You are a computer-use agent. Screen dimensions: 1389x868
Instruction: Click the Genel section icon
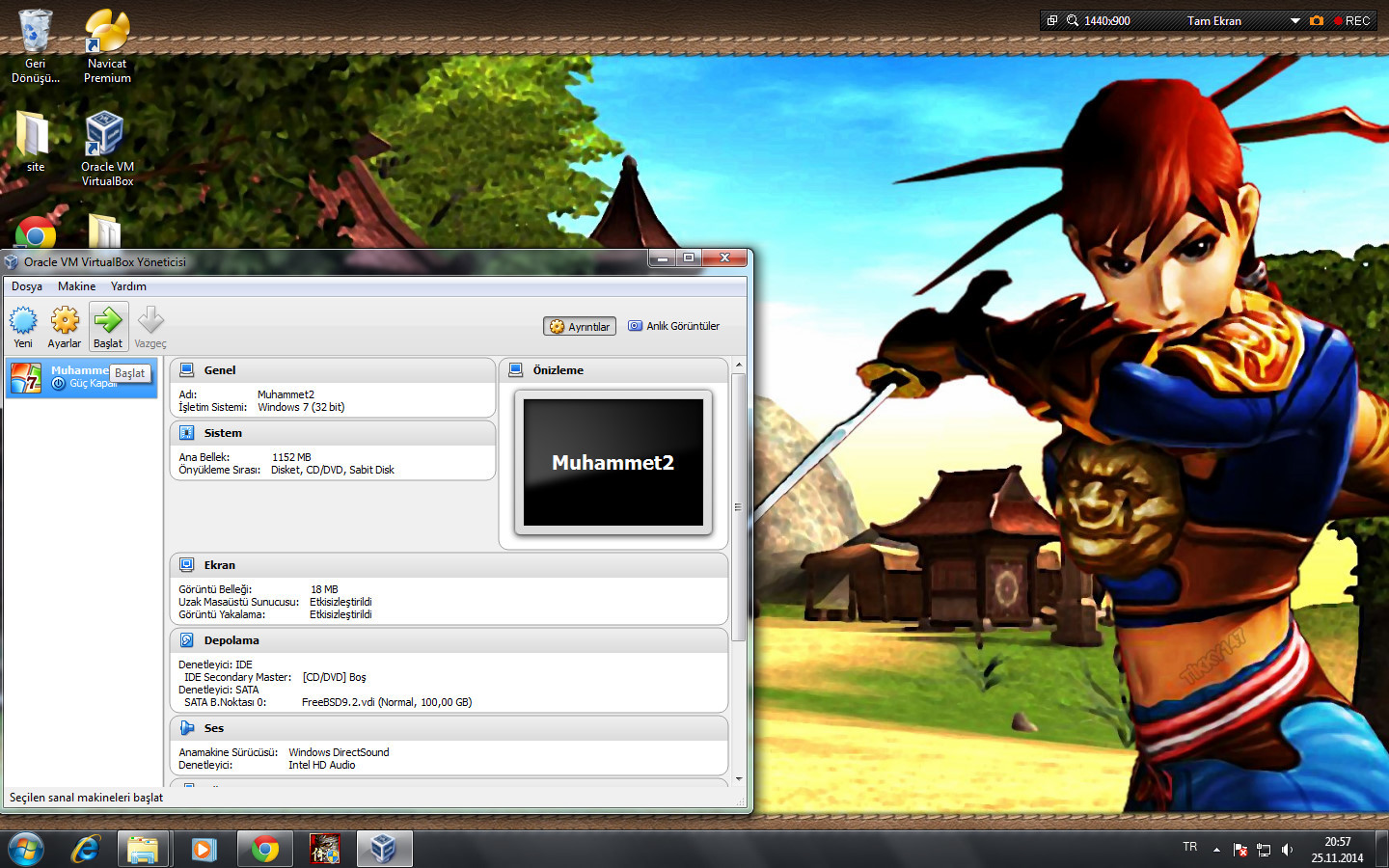point(187,369)
